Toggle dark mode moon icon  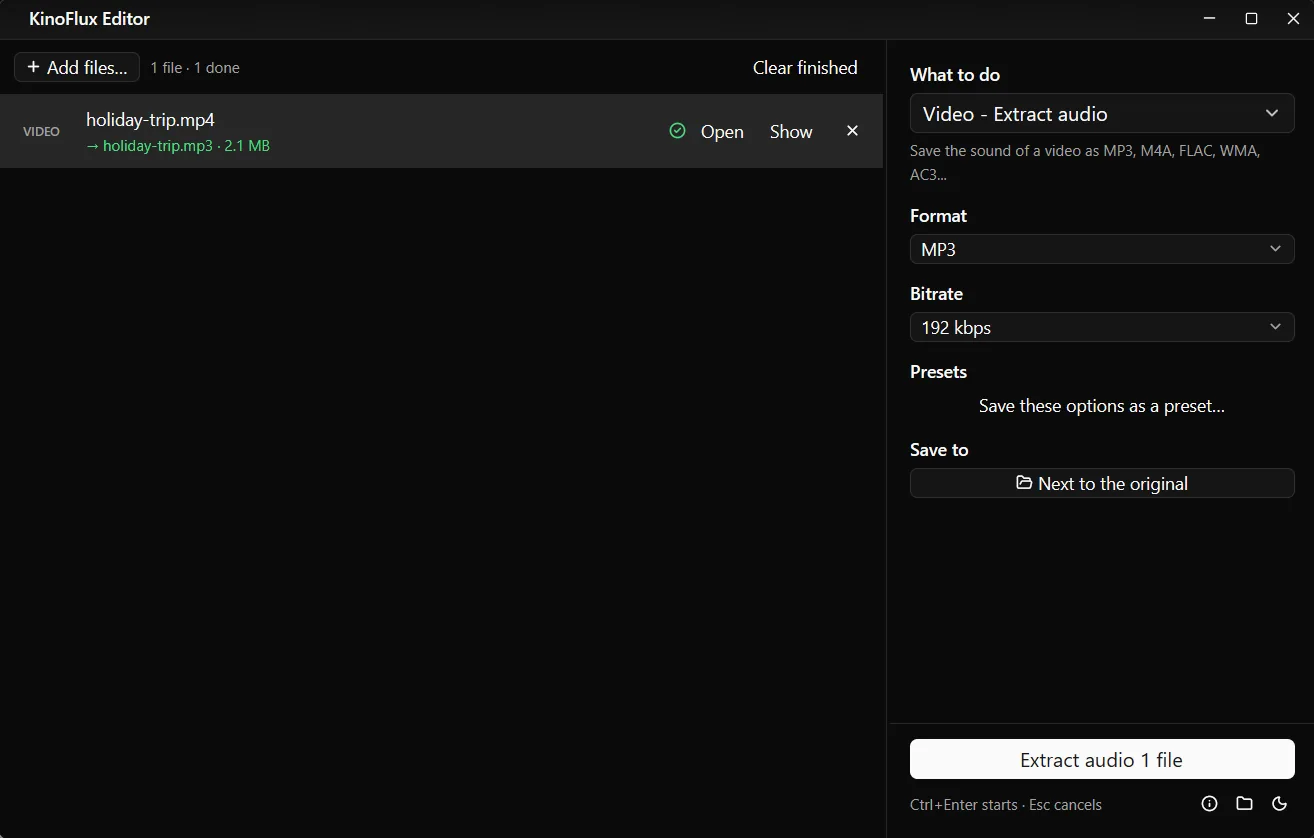(x=1279, y=803)
